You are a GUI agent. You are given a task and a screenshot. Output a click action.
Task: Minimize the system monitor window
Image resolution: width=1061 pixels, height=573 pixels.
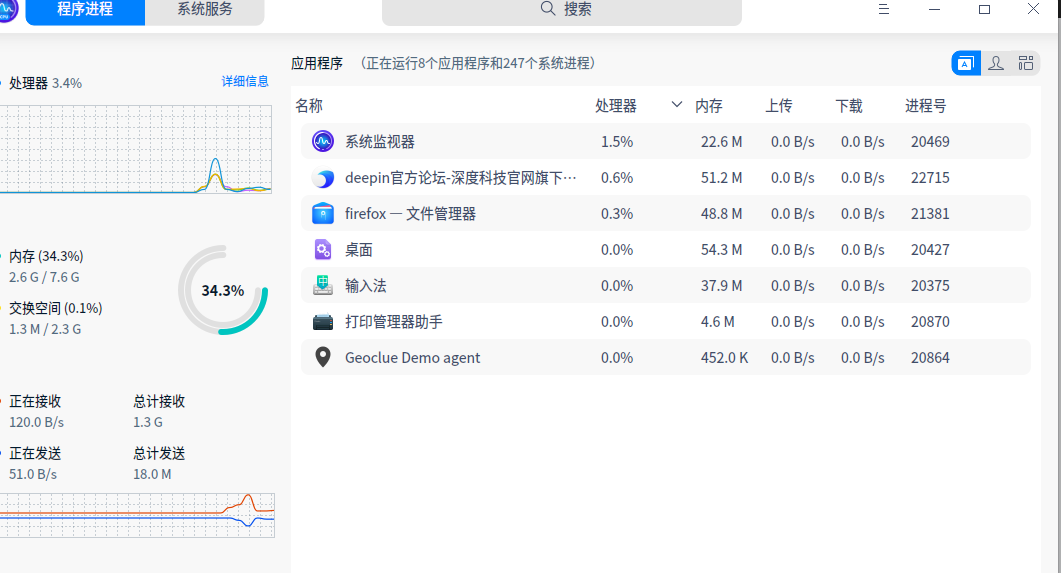934,9
